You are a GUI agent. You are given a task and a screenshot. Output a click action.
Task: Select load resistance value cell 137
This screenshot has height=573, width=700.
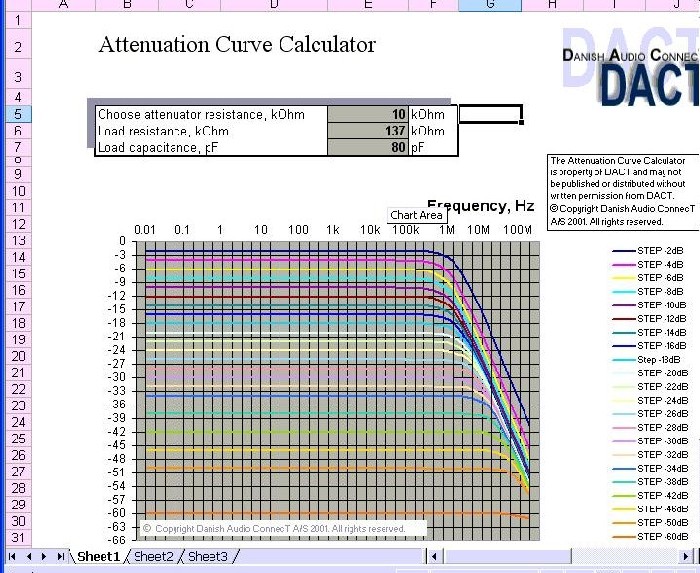tap(368, 131)
